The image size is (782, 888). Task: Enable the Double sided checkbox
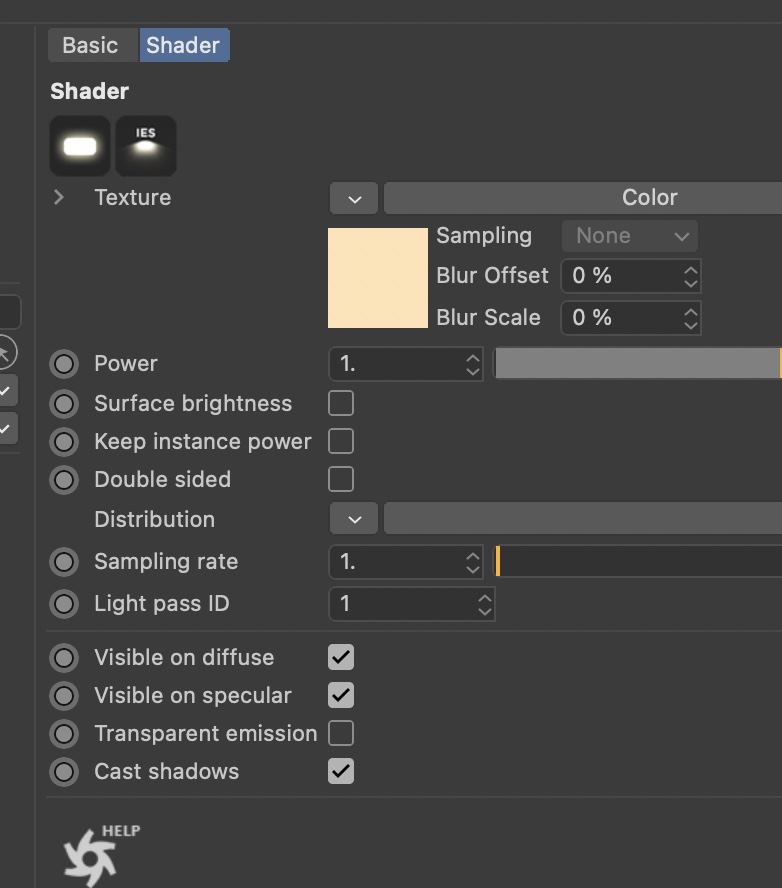(341, 480)
